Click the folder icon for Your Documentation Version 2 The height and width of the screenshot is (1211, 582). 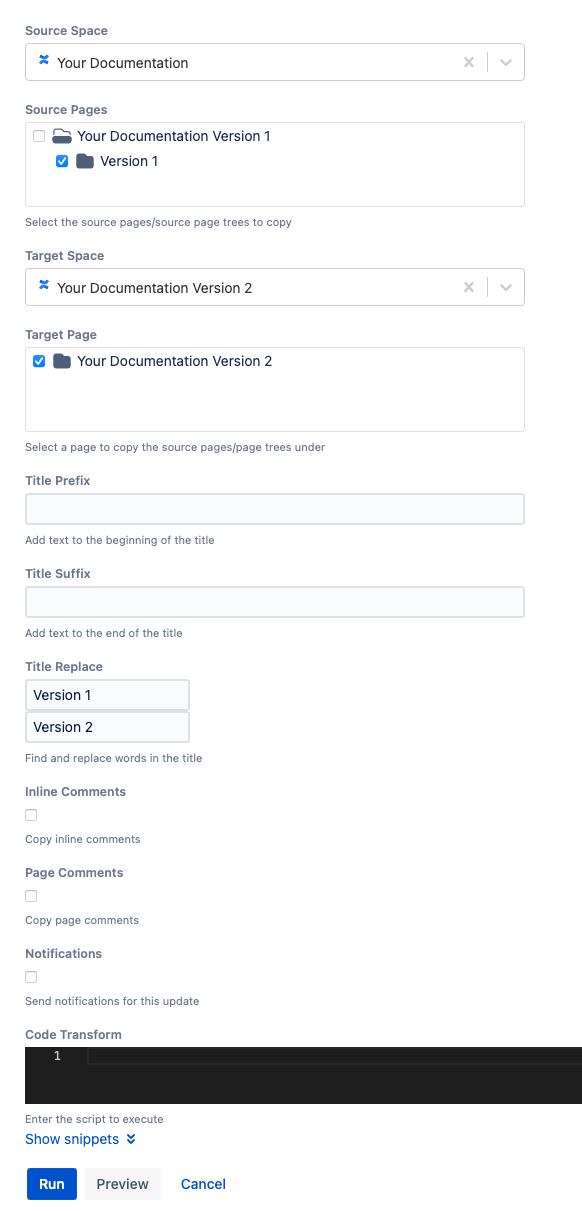coord(62,361)
